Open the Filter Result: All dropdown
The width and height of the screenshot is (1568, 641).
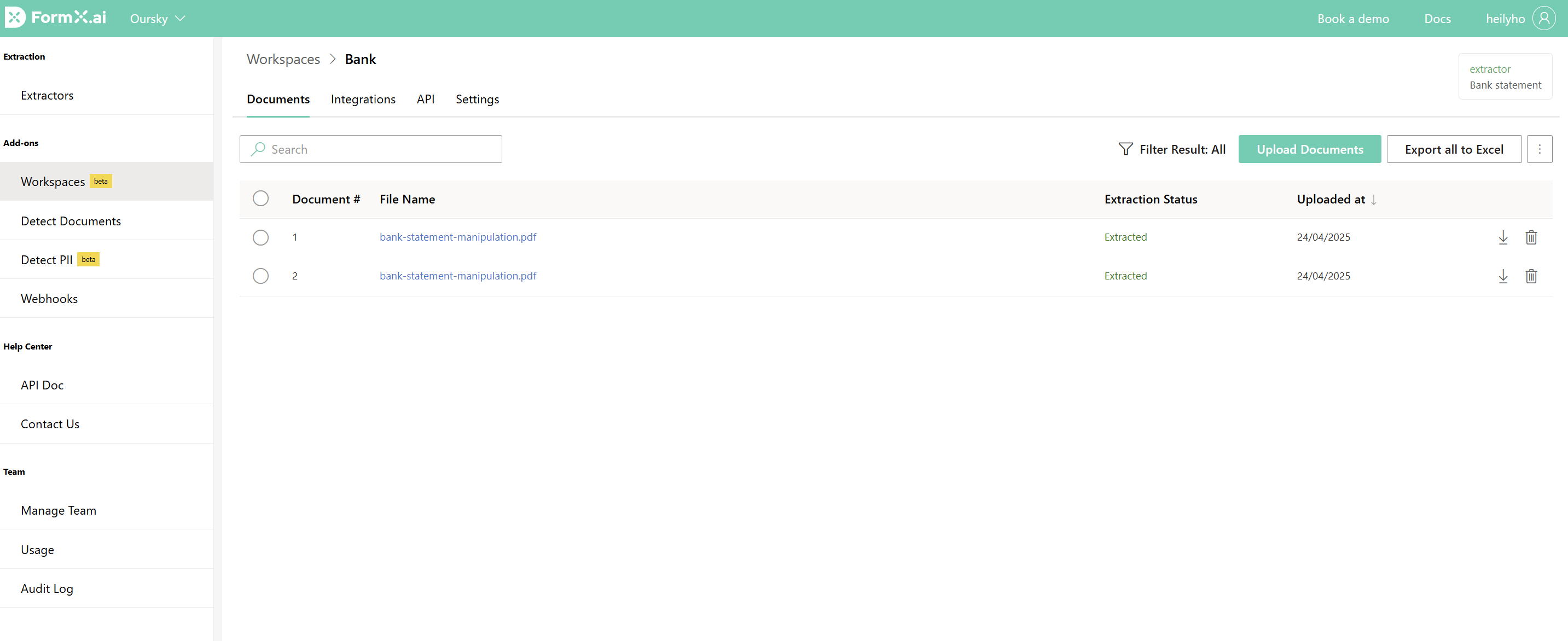pyautogui.click(x=1182, y=149)
